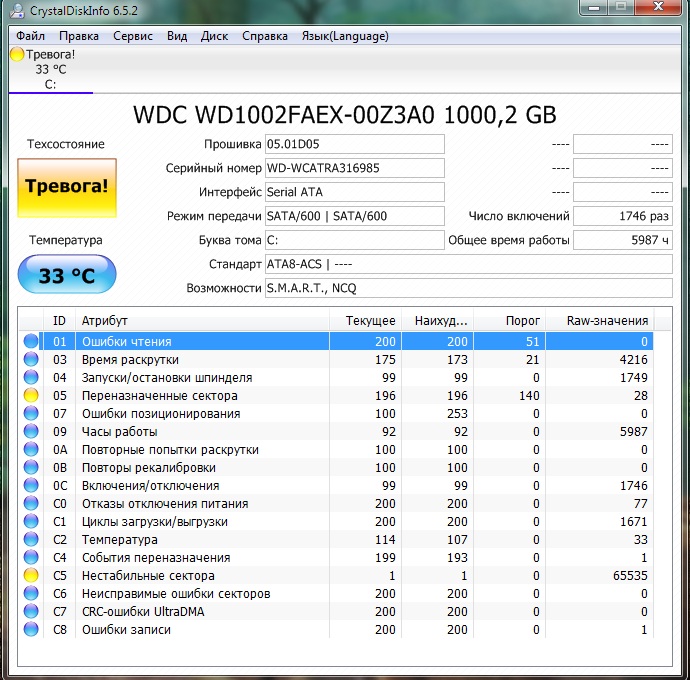This screenshot has height=680, width=690.
Task: Select the Переназначенные сектора attribute text
Action: [160, 396]
